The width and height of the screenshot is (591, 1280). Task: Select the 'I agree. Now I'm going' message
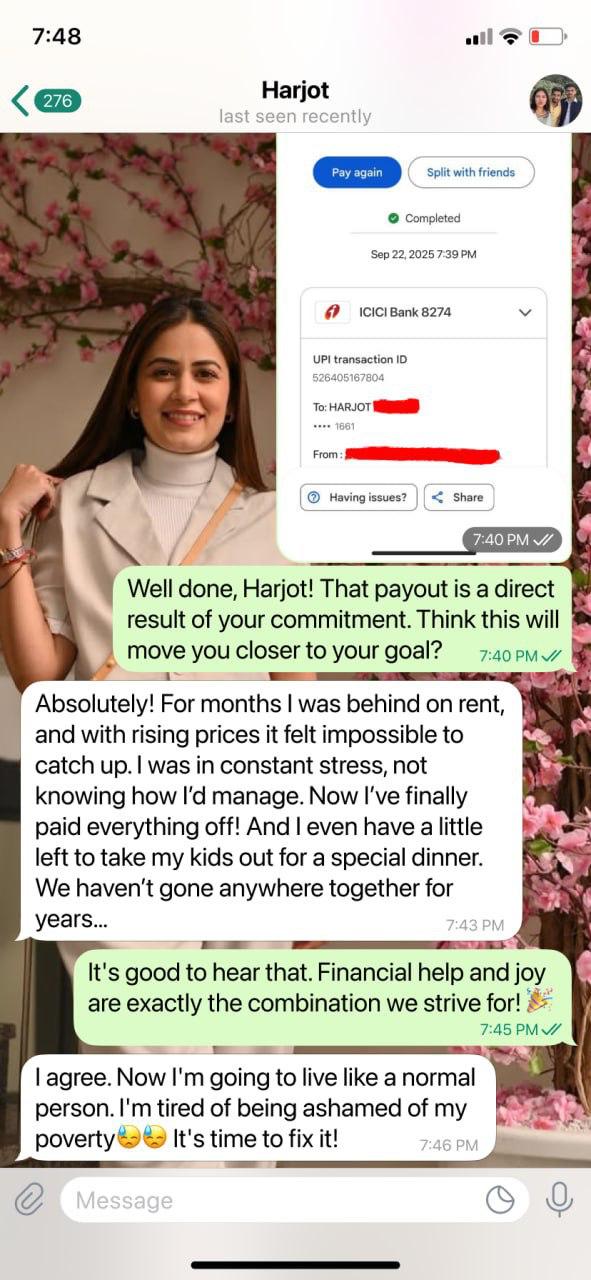tap(257, 1108)
